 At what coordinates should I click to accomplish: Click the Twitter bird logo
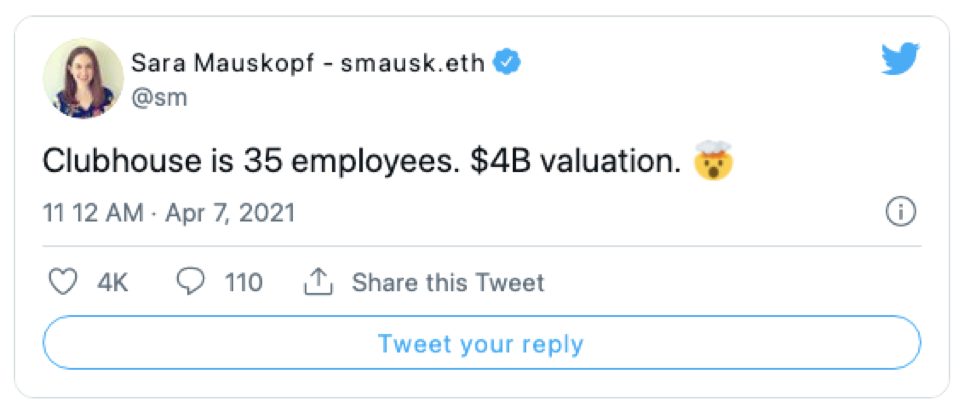pos(900,62)
